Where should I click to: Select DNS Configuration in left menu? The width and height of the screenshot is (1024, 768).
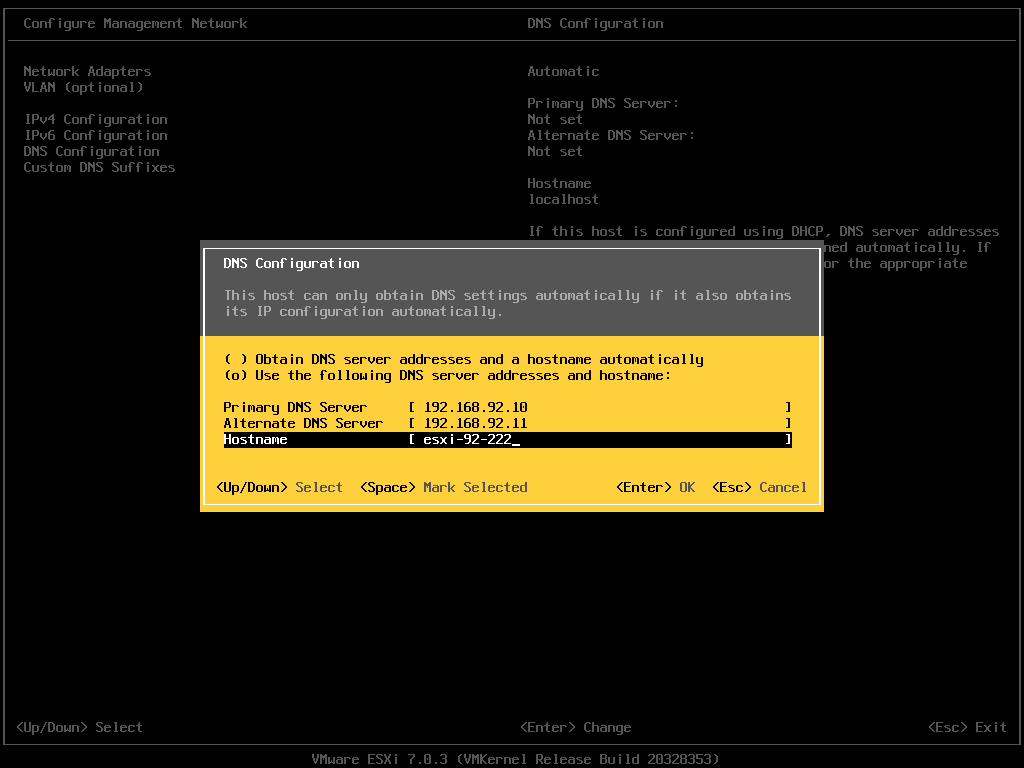[x=91, y=151]
